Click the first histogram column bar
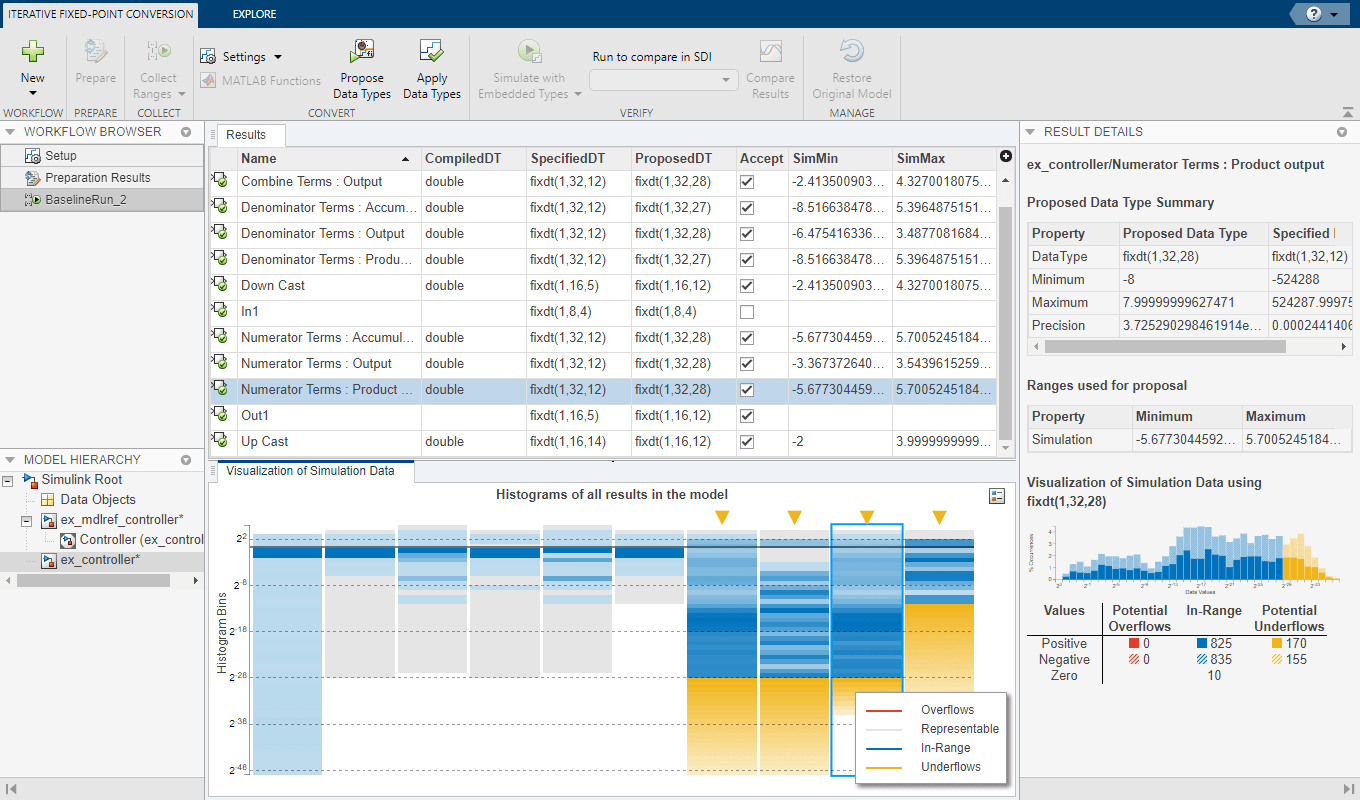Image resolution: width=1360 pixels, height=800 pixels. (286, 650)
